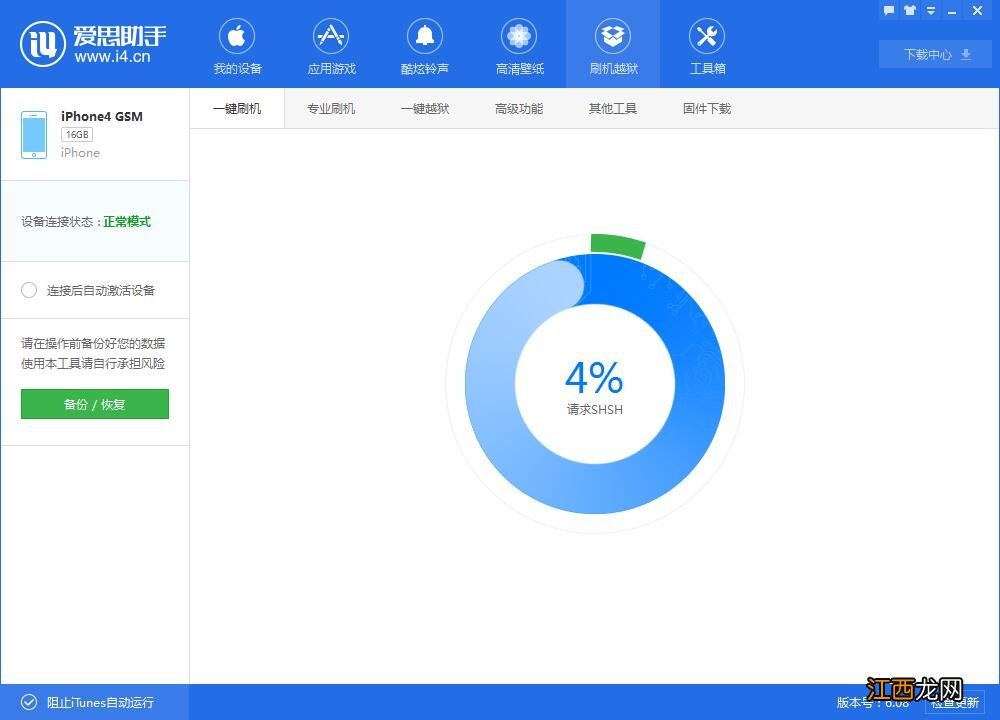
Task: Switch to 一键越狱 tab
Action: 425,108
